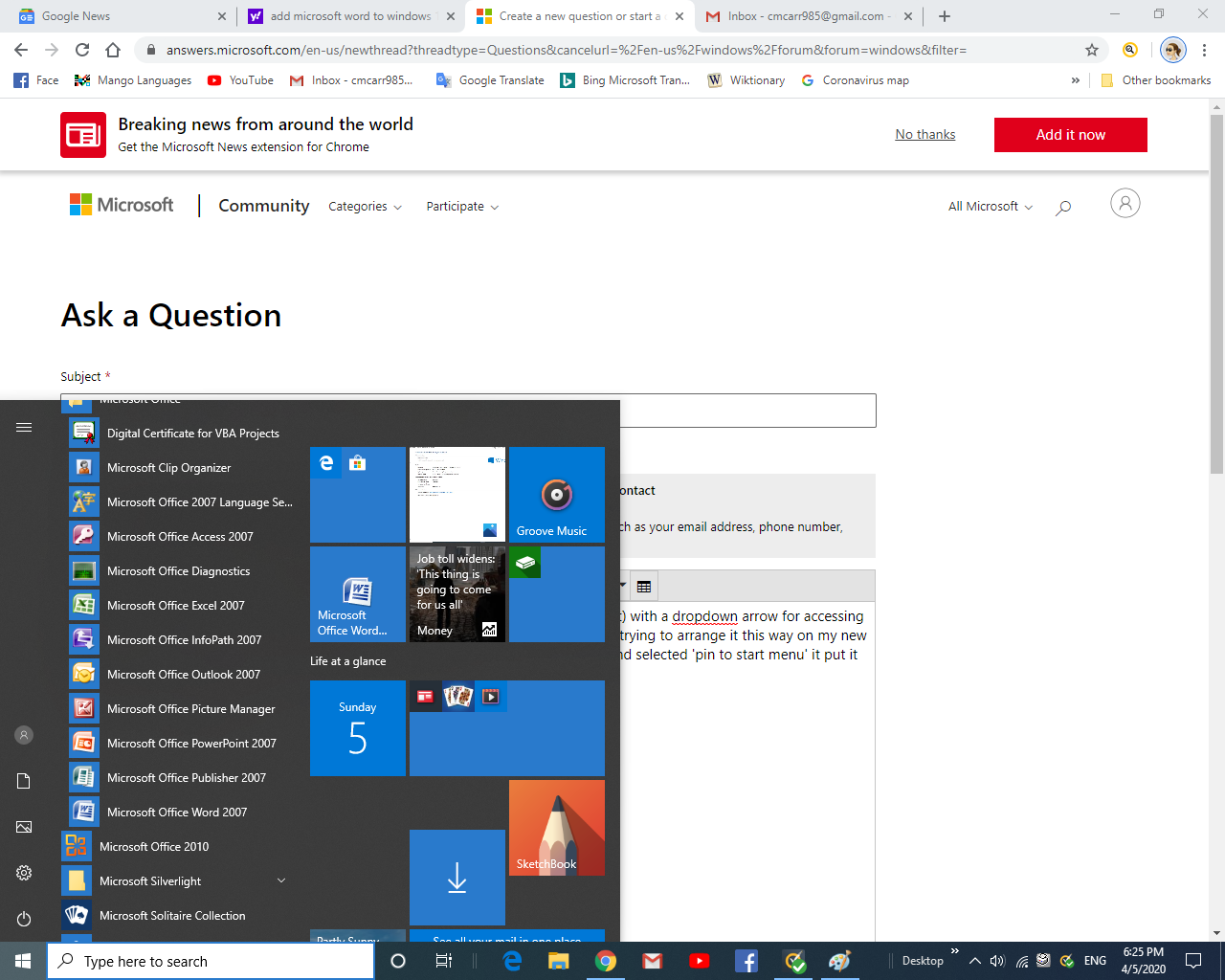The height and width of the screenshot is (980, 1225).
Task: Open Microsoft Edge in tile folder
Action: [326, 463]
